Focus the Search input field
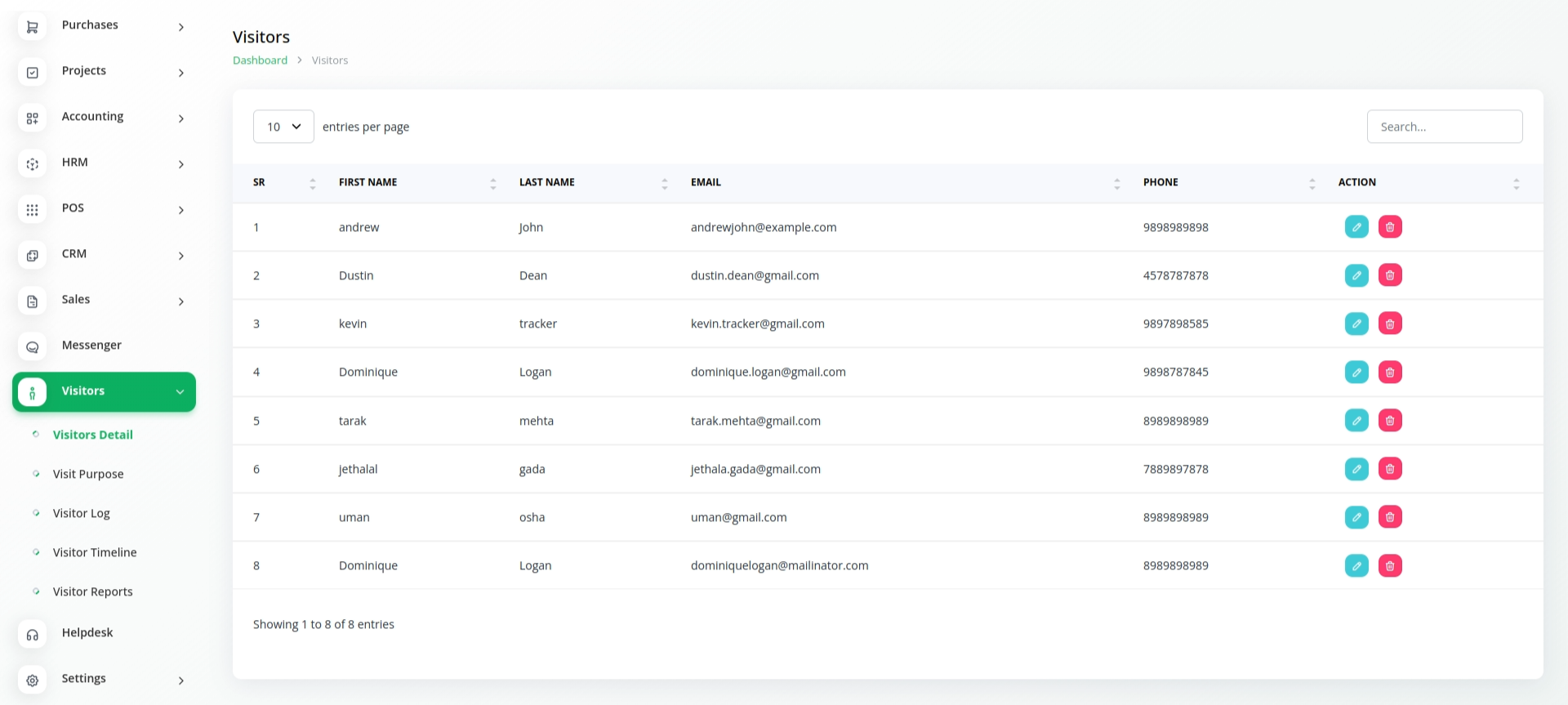 tap(1445, 127)
